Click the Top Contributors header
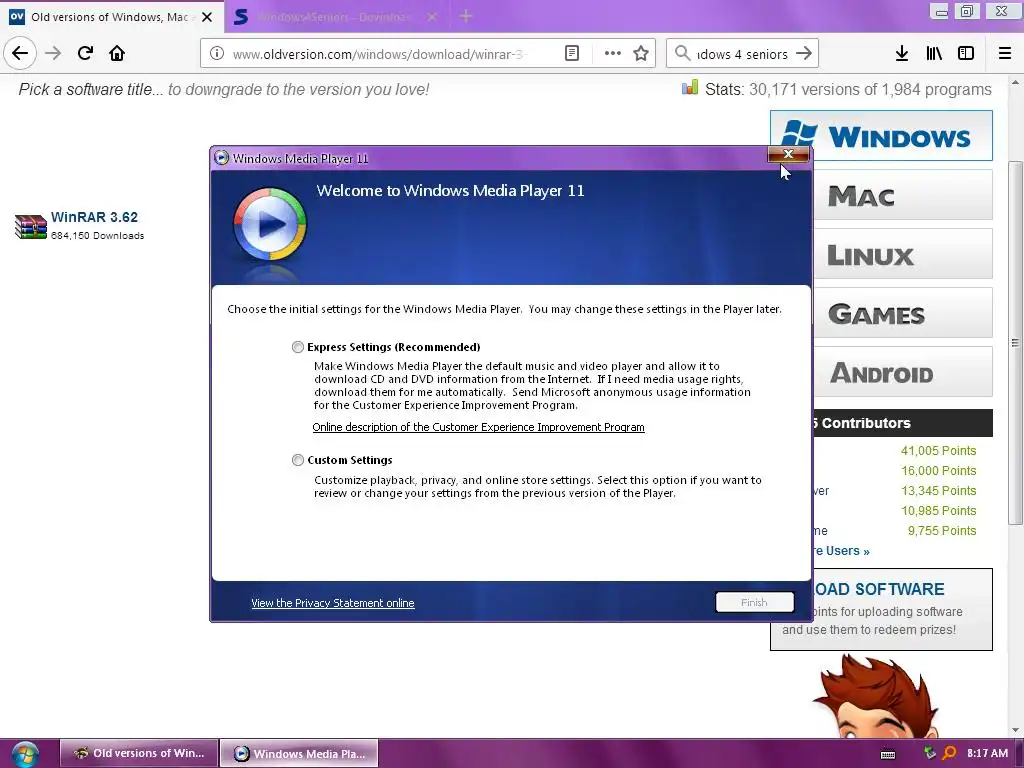Viewport: 1024px width, 768px height. [x=903, y=423]
